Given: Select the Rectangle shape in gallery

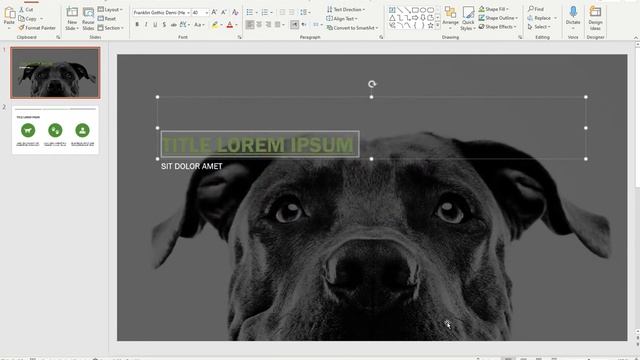Looking at the screenshot, I should [415, 10].
